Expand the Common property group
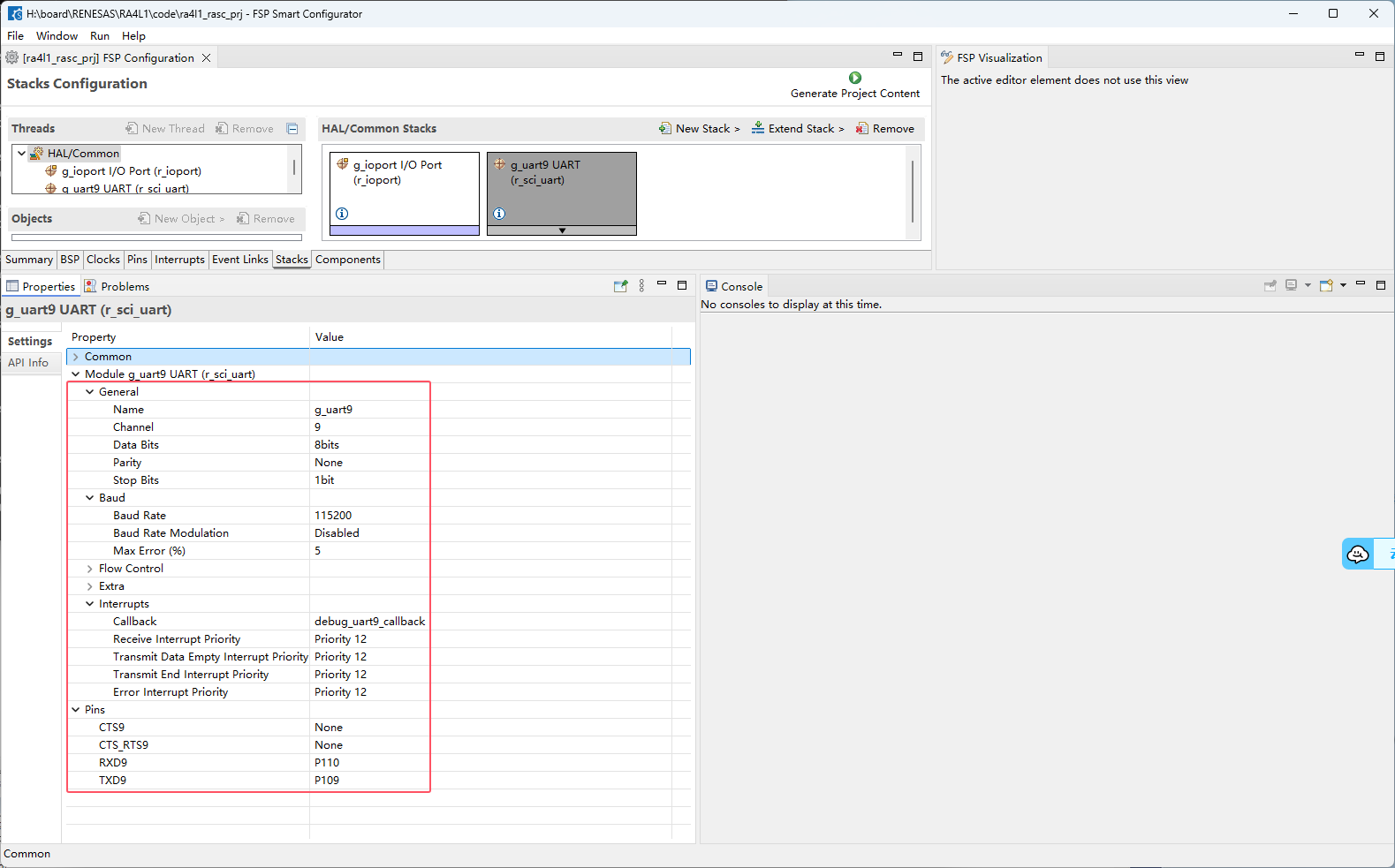 tap(76, 357)
